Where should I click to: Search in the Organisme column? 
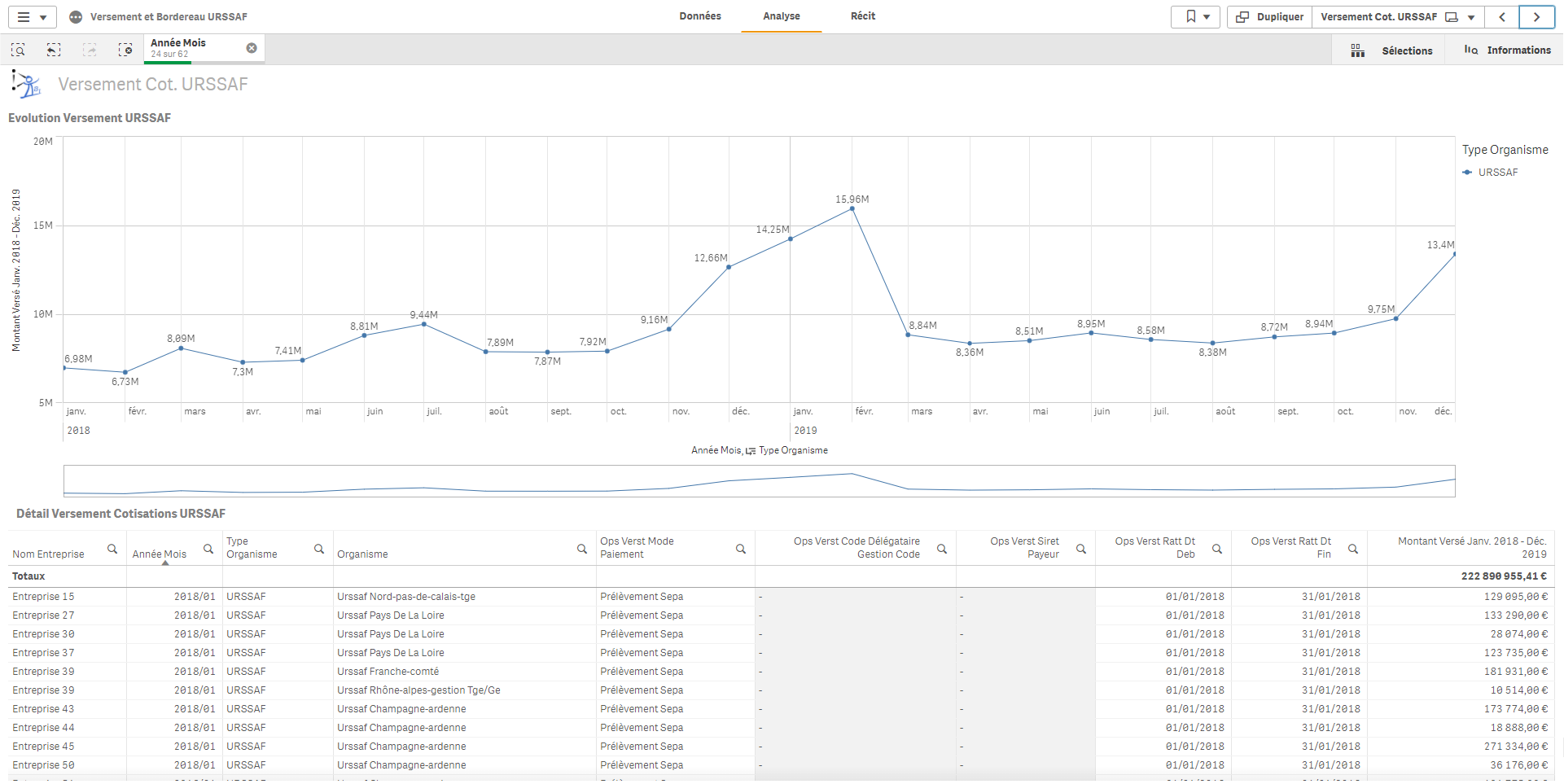point(582,550)
